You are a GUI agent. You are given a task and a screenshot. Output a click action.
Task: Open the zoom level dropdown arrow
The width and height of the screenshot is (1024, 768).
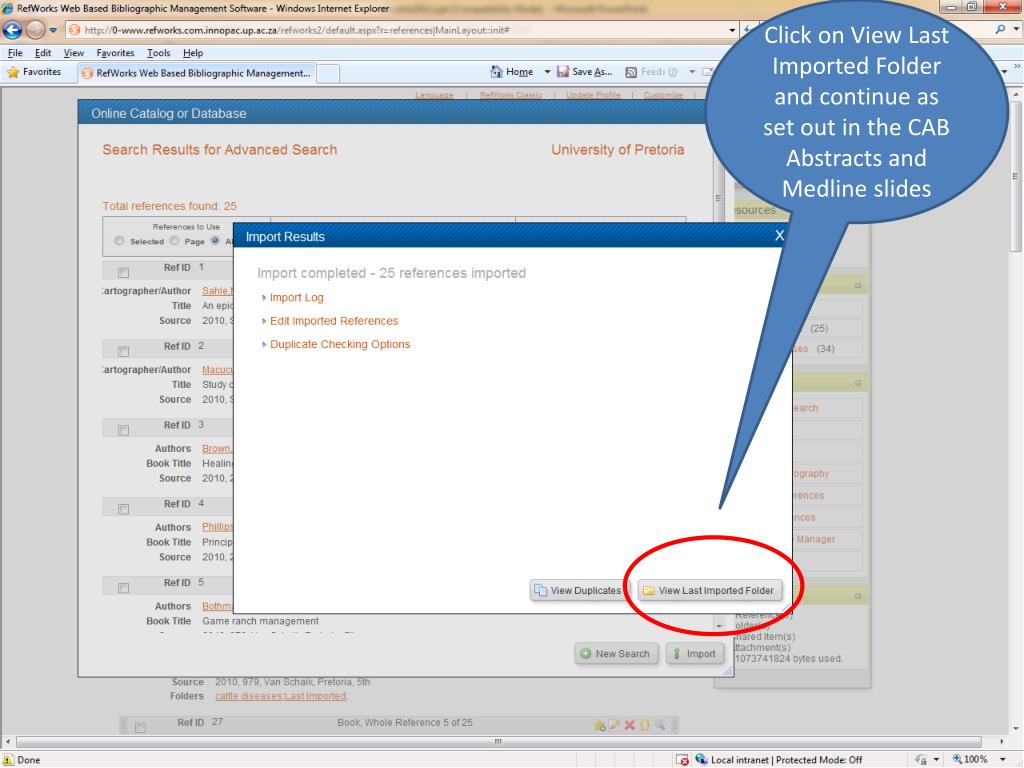pyautogui.click(x=1002, y=760)
